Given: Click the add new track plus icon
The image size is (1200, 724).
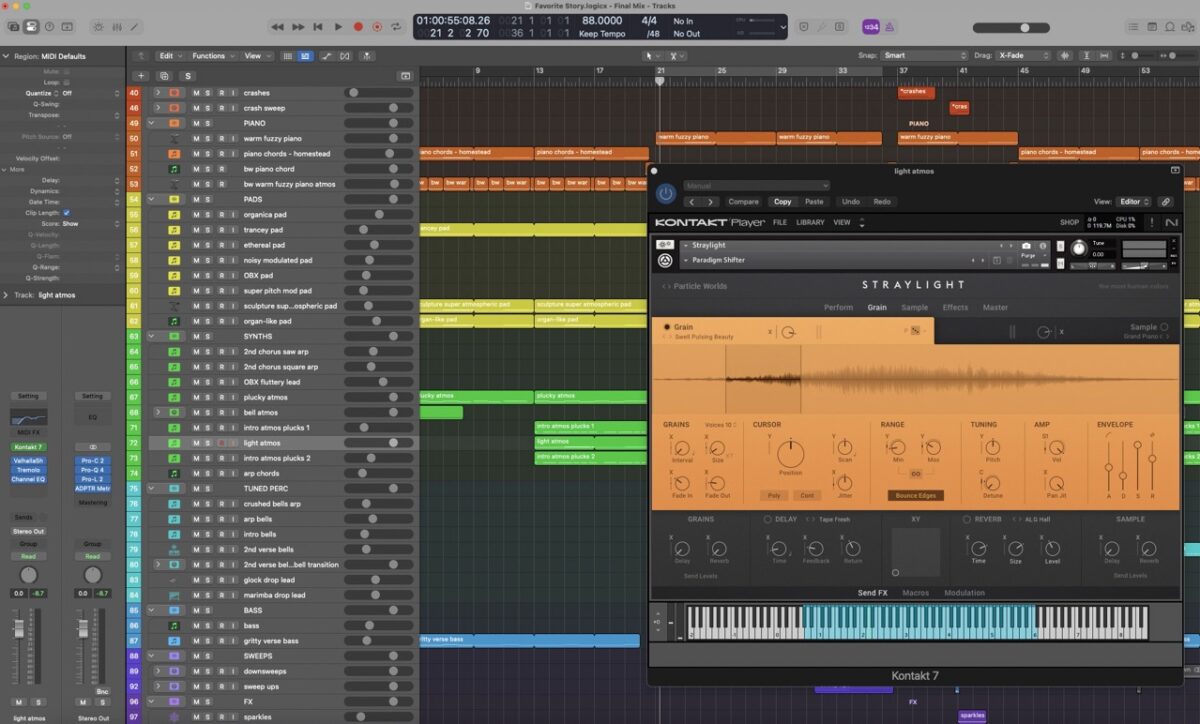Looking at the screenshot, I should click(x=140, y=76).
